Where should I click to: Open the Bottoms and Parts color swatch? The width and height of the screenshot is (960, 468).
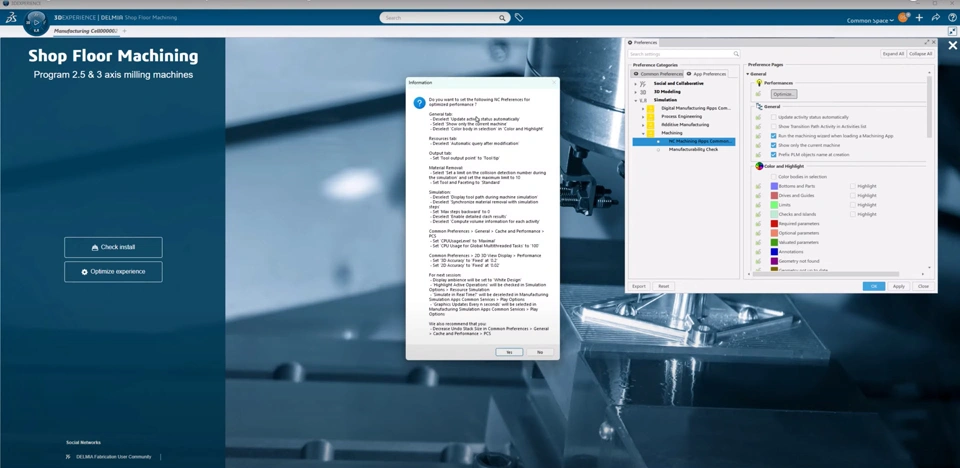click(774, 186)
